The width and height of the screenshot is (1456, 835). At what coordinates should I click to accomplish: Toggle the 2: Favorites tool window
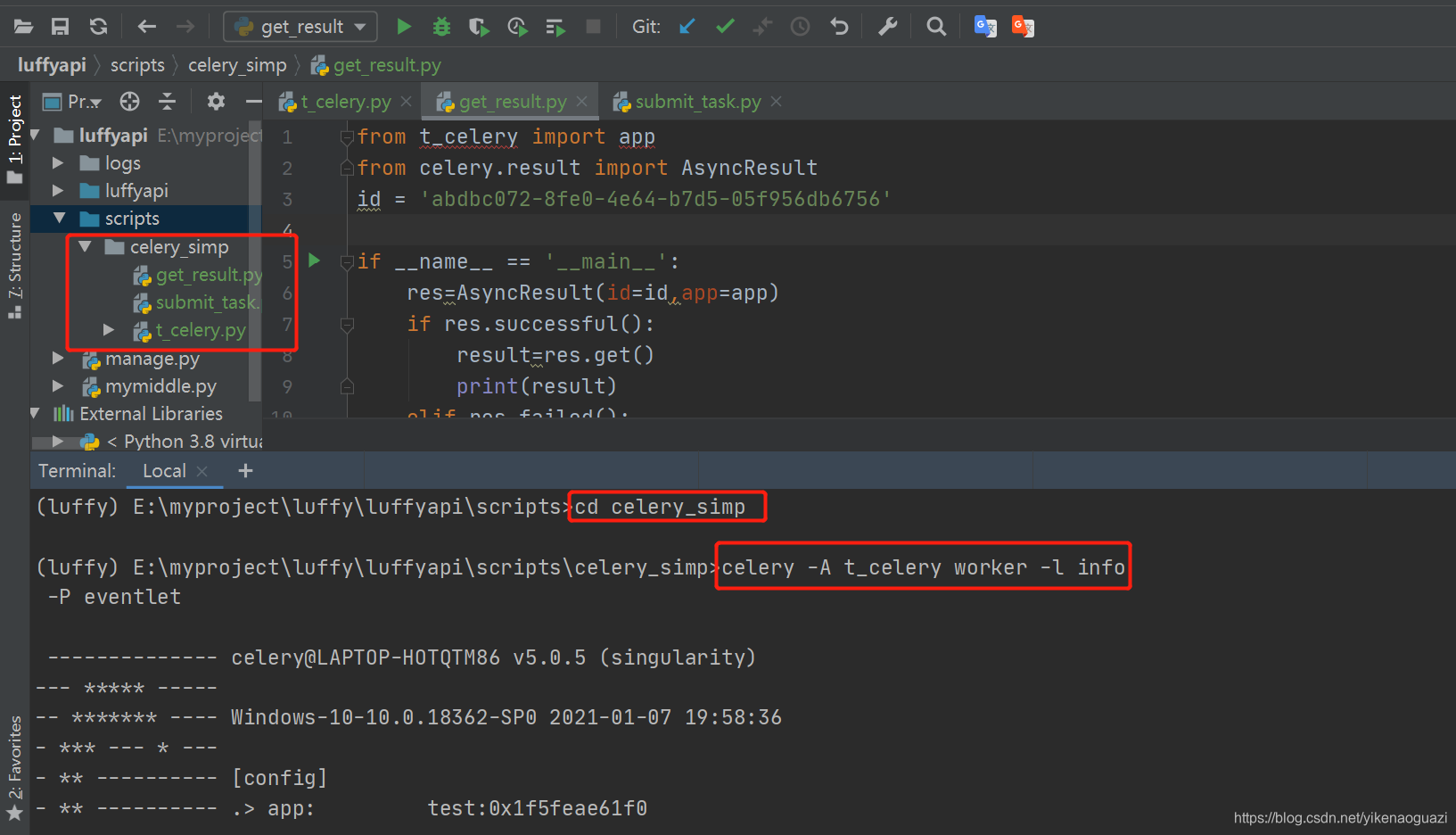tap(14, 768)
